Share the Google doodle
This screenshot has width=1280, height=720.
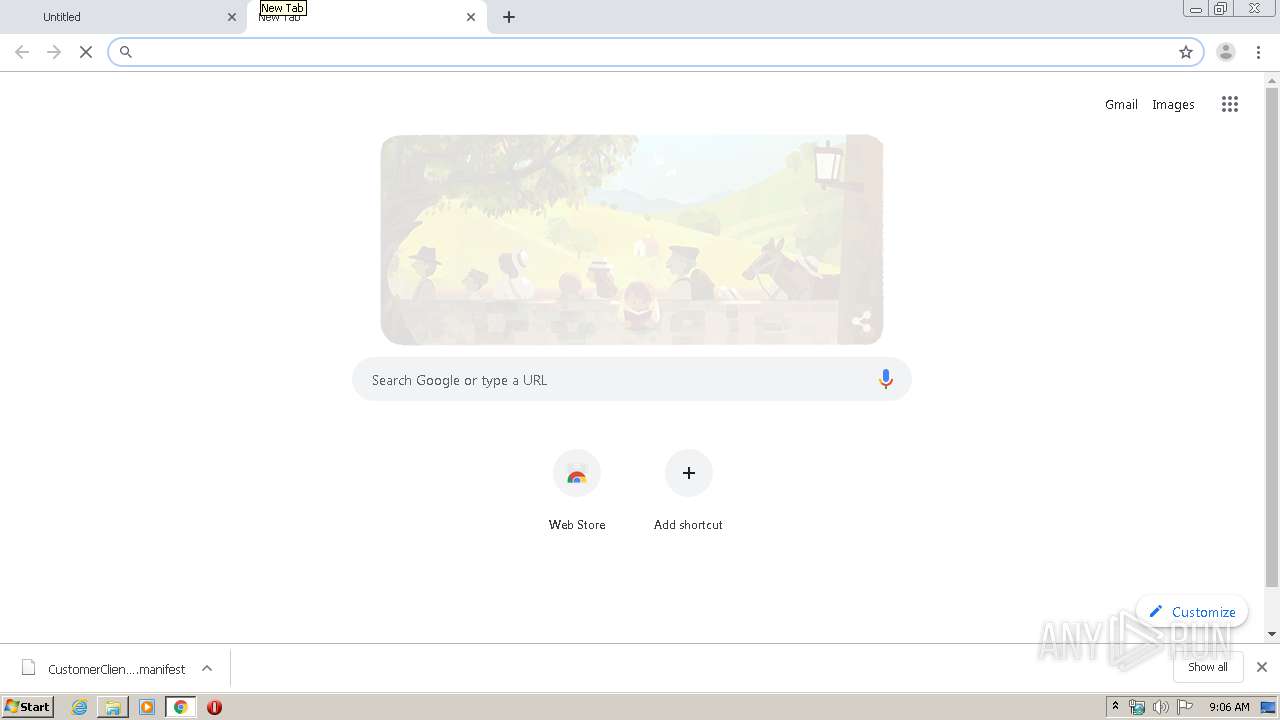(x=861, y=322)
